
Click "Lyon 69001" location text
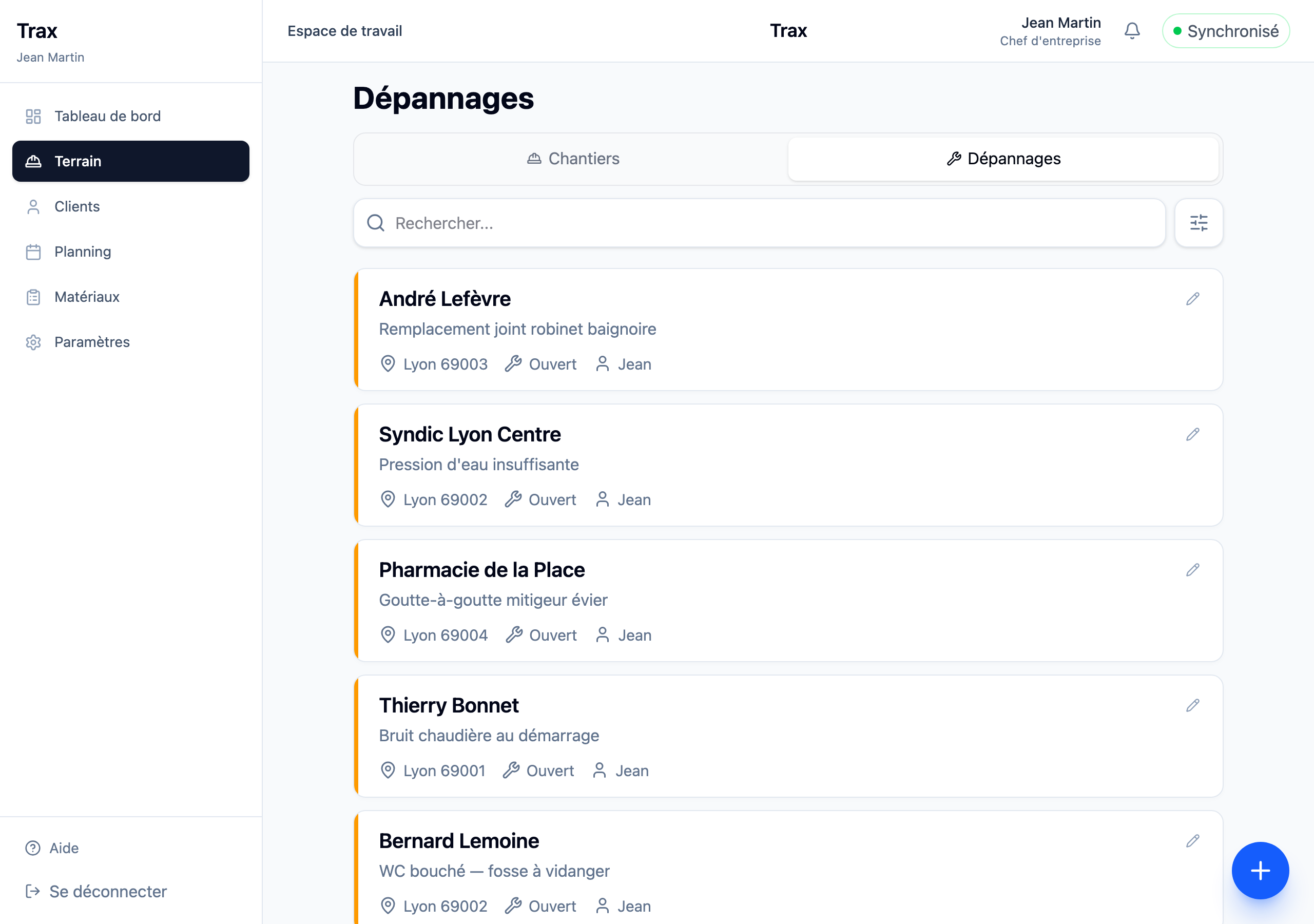(x=444, y=771)
